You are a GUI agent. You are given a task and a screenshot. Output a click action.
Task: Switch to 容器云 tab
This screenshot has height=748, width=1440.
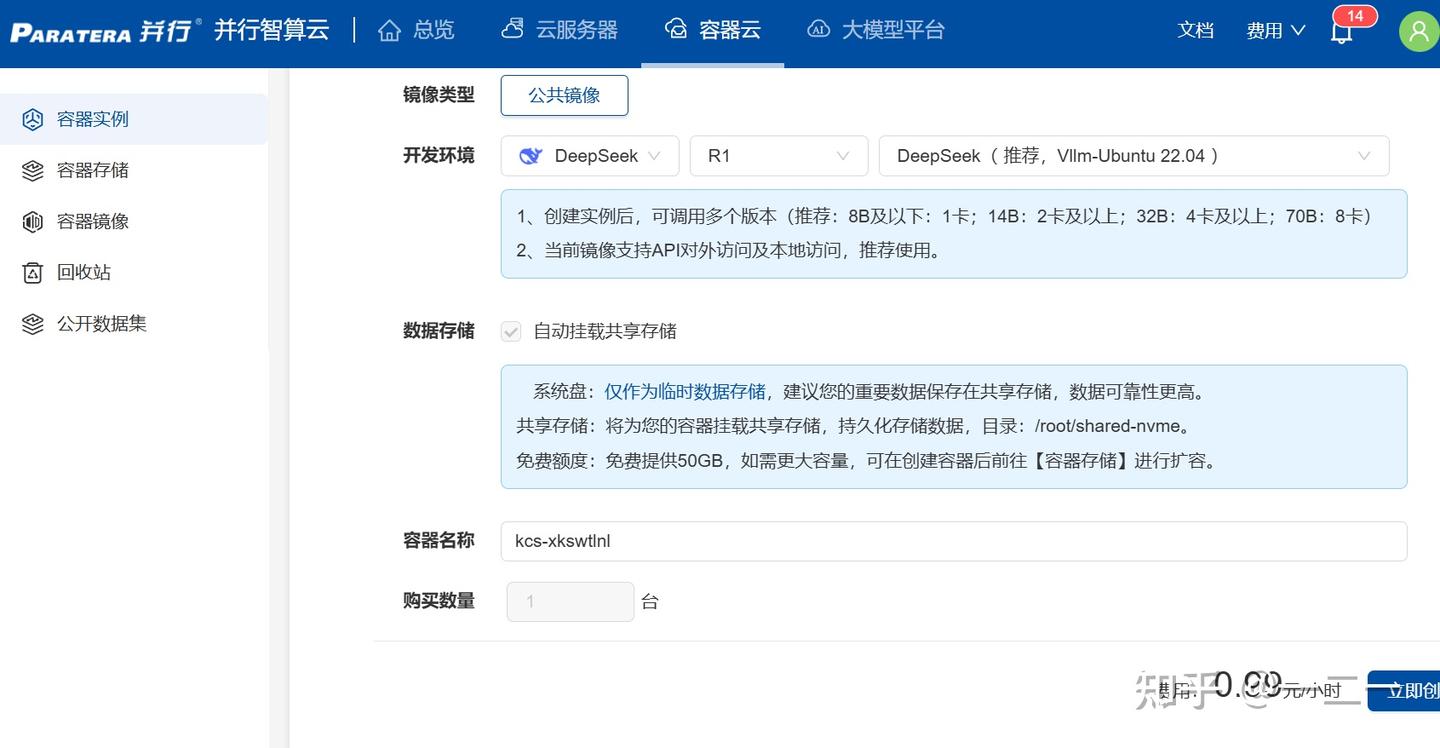coord(713,30)
